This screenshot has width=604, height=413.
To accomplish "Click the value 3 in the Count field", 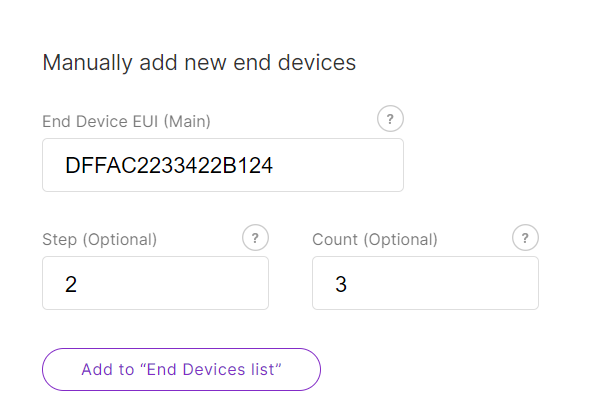I will coord(341,284).
